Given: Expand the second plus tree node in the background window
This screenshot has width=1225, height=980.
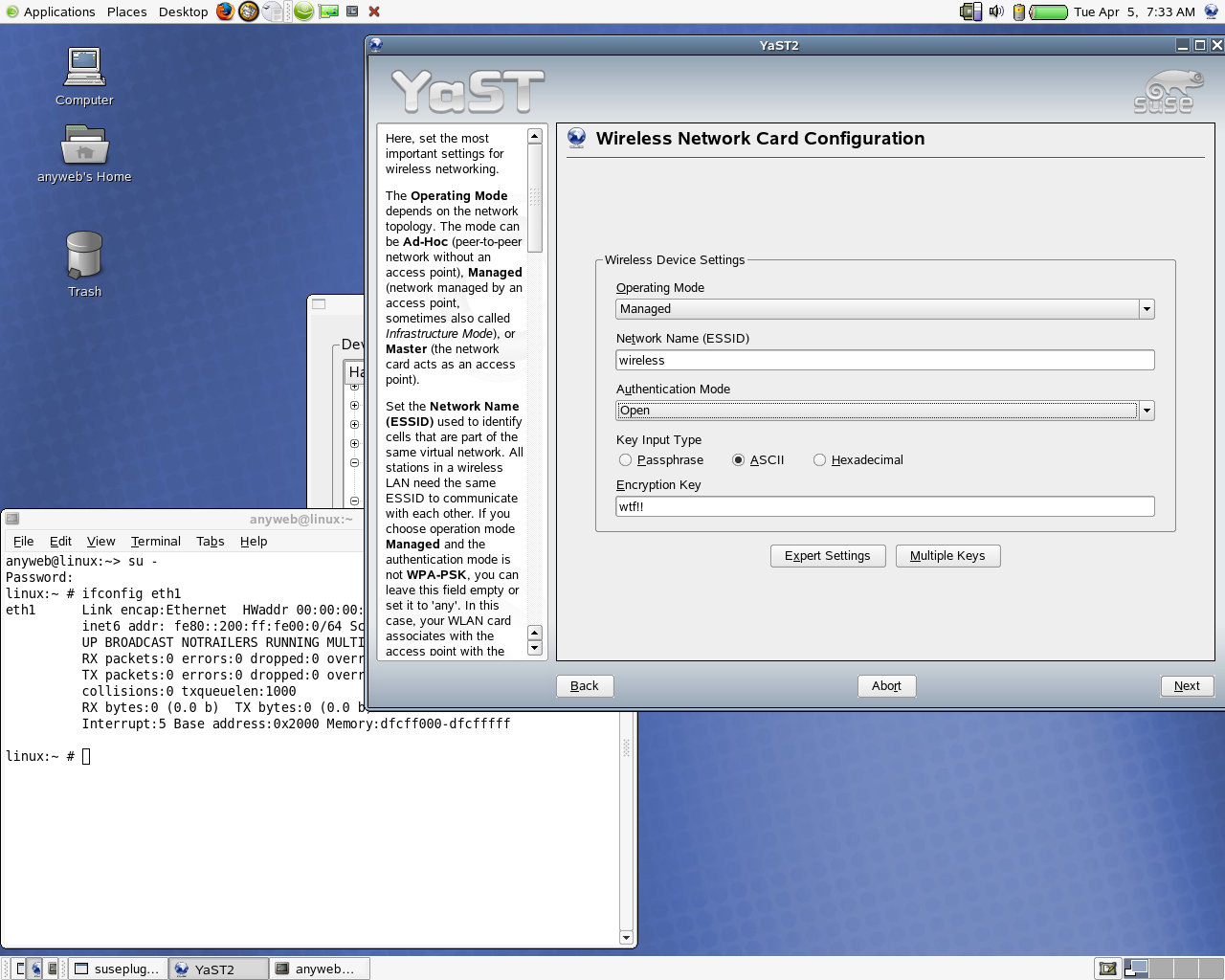Looking at the screenshot, I should click(354, 406).
